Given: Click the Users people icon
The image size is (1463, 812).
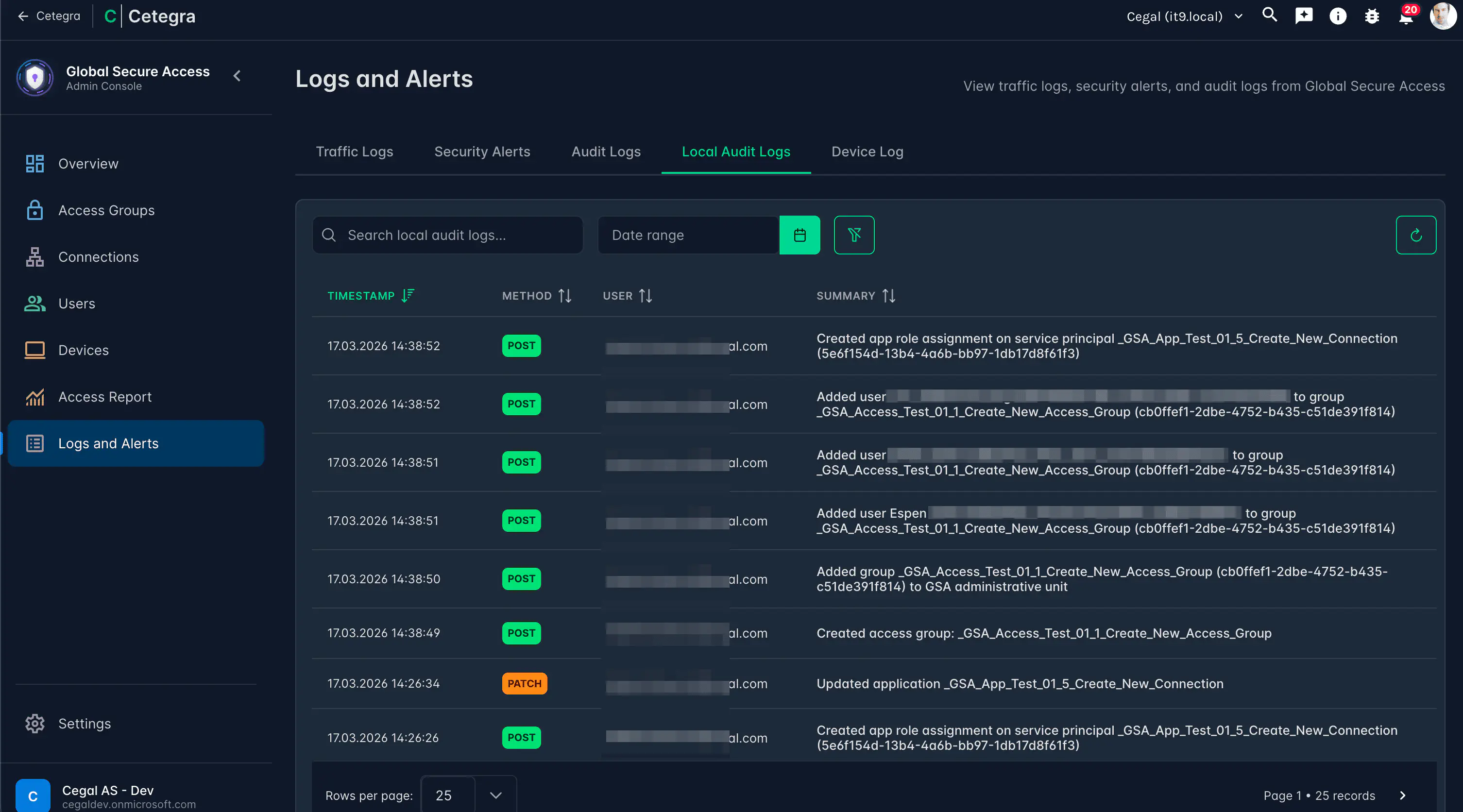Looking at the screenshot, I should (34, 303).
